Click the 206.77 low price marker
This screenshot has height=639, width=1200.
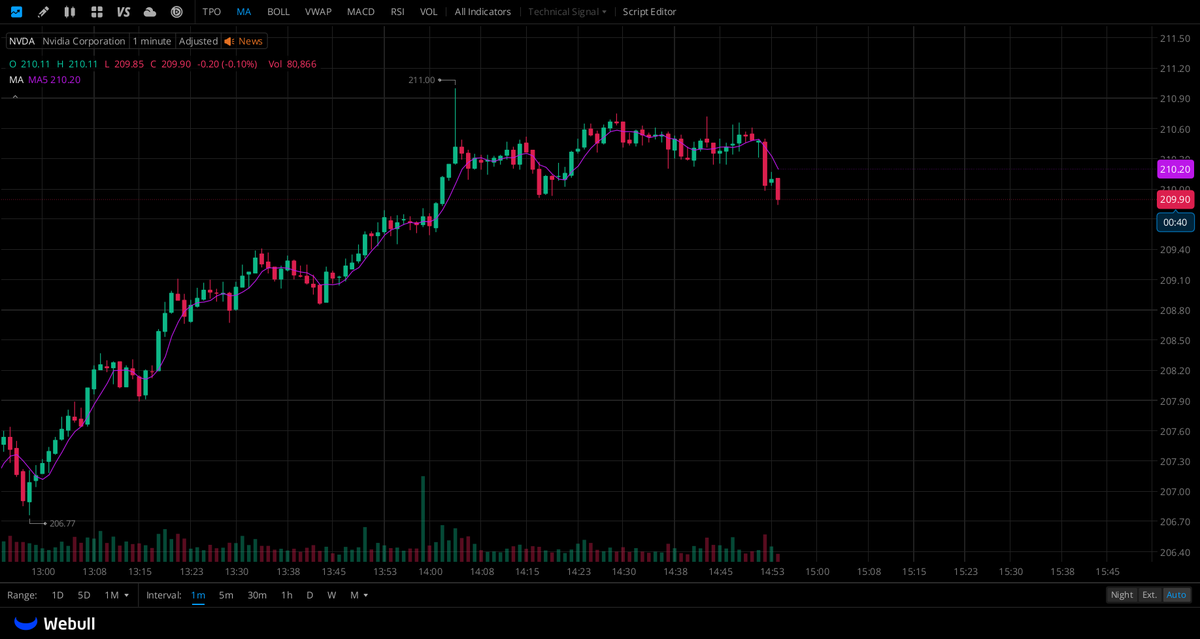pyautogui.click(x=62, y=523)
